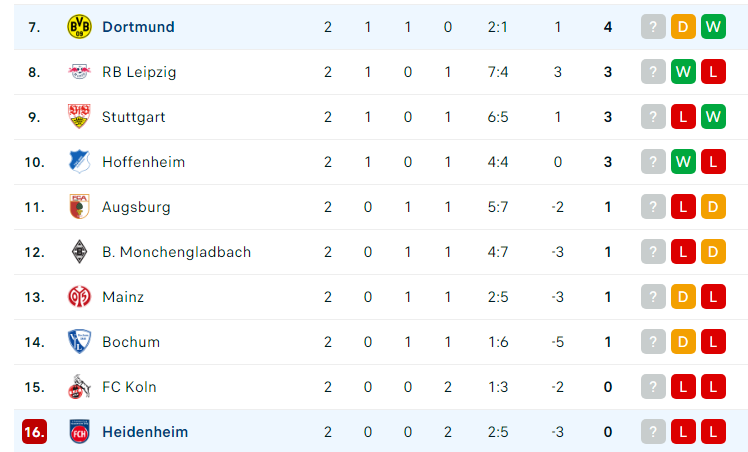Click the Dortmund BVB club logo
The height and width of the screenshot is (452, 748).
(79, 27)
